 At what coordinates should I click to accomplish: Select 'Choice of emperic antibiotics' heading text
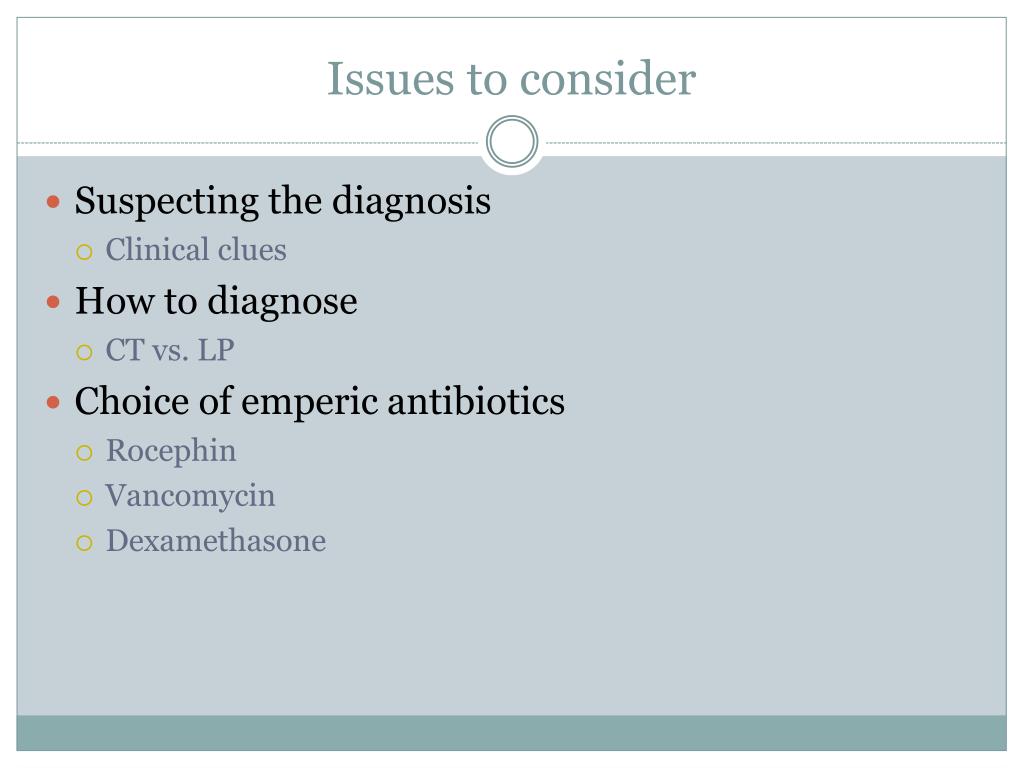[320, 401]
